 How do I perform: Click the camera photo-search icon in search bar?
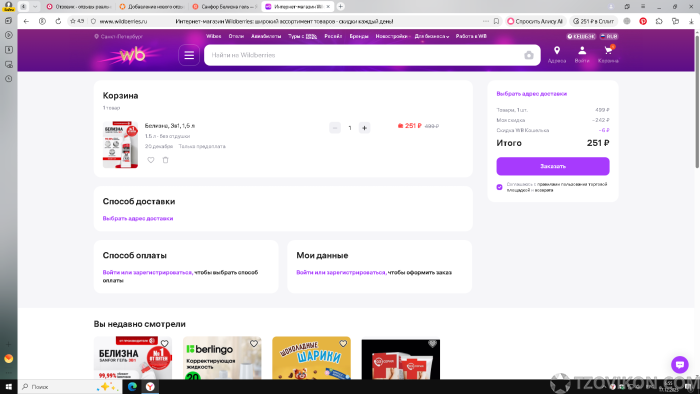529,55
